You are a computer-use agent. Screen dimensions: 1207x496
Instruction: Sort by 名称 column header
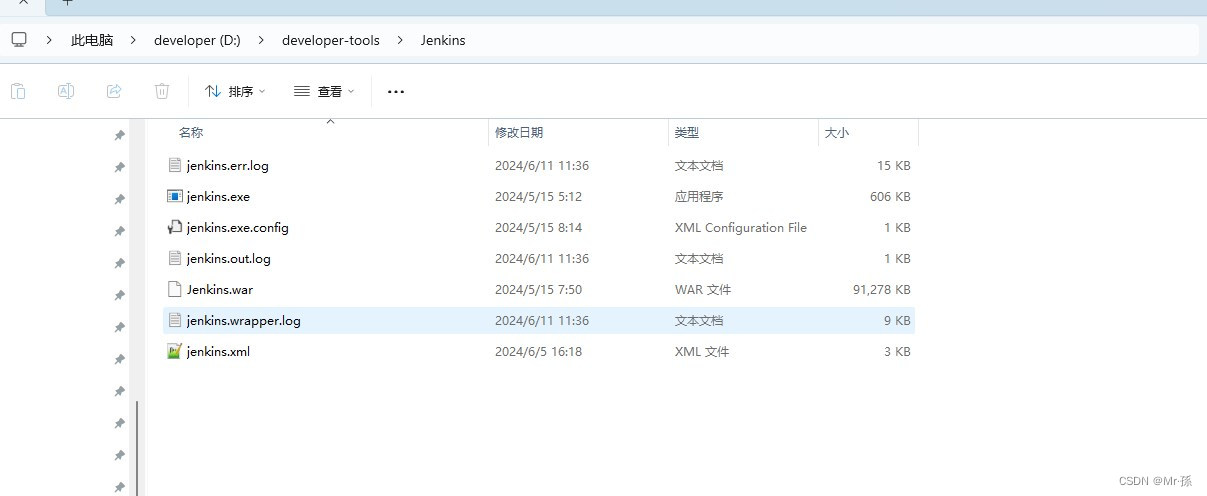coord(191,132)
